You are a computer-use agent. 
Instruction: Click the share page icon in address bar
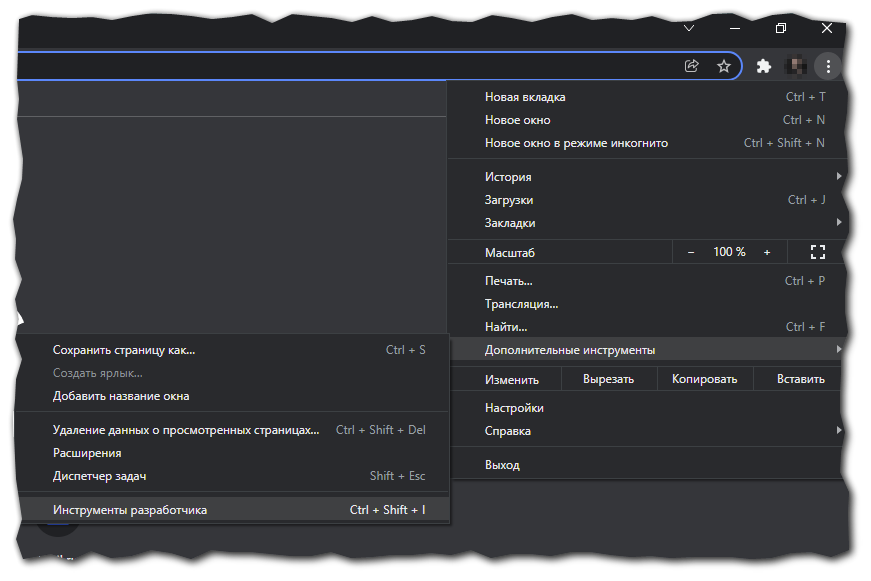(x=691, y=66)
